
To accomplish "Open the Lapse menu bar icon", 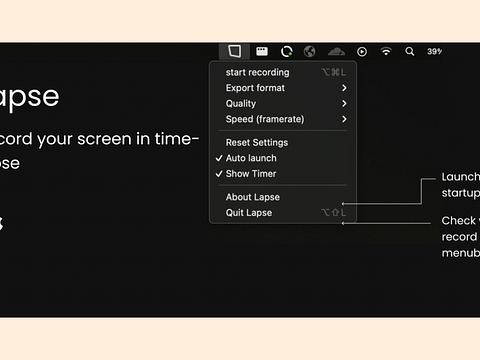I will [x=234, y=51].
